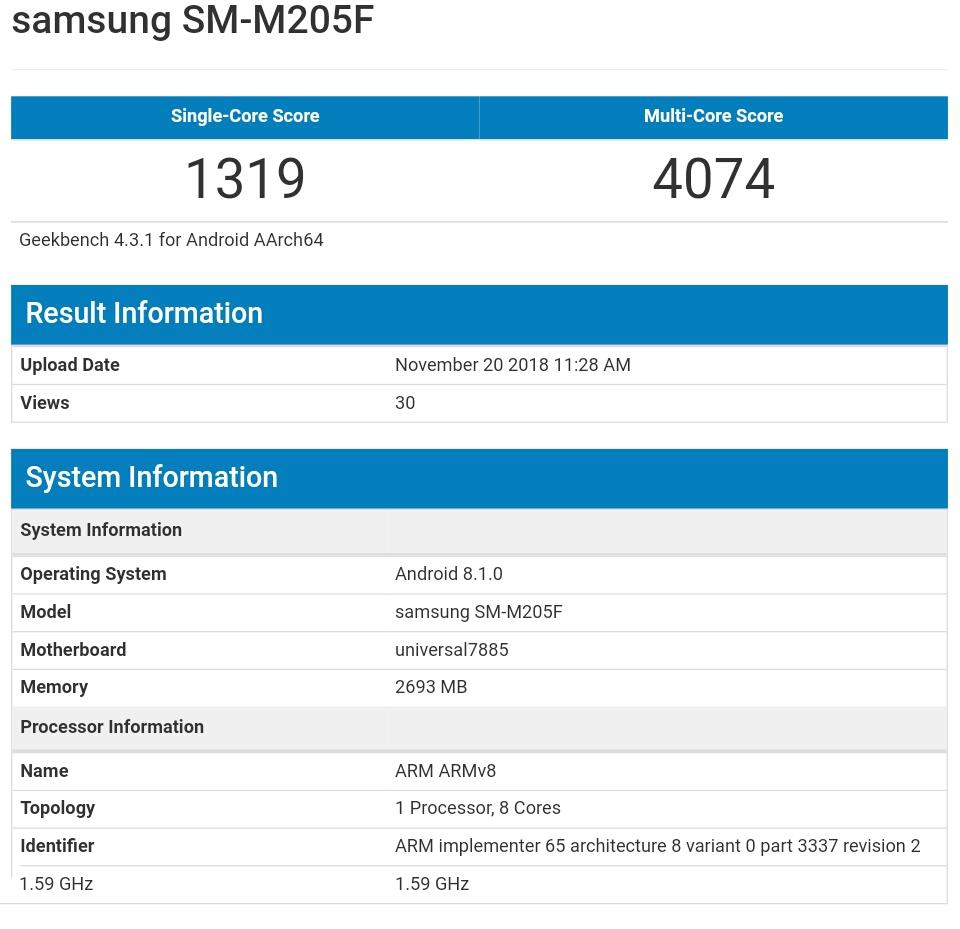Screen dimensions: 960x929
Task: Click the single-core score value 1319
Action: pos(244,178)
